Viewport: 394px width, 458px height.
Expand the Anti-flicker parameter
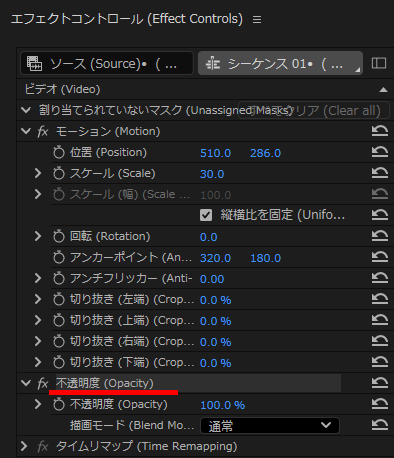pos(38,278)
